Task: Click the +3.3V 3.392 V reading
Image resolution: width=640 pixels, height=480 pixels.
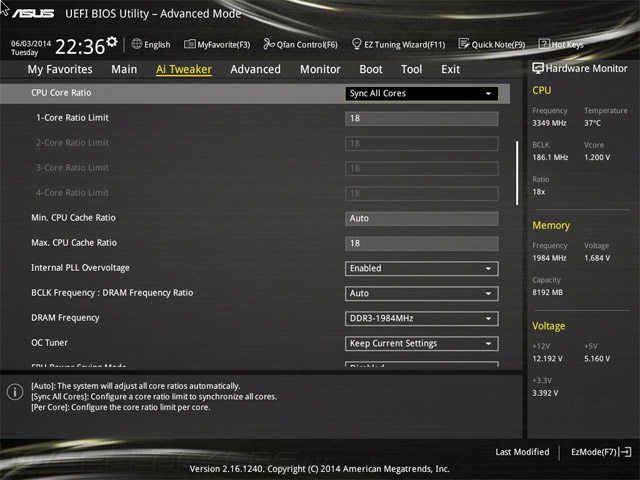Action: (x=545, y=393)
